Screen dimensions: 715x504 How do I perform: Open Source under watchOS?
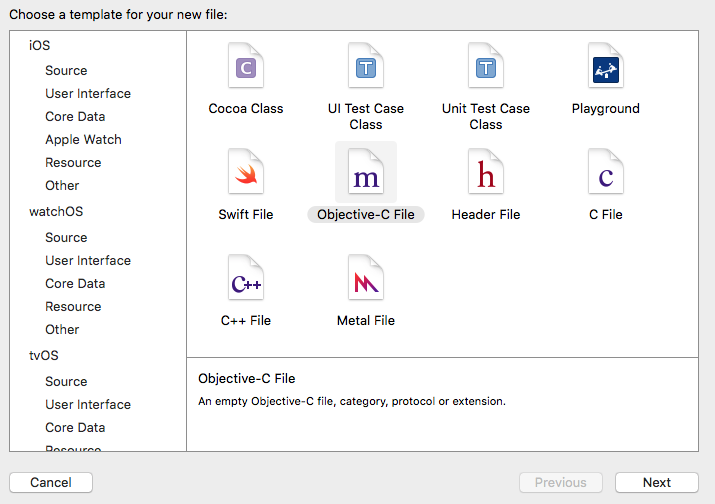click(66, 238)
